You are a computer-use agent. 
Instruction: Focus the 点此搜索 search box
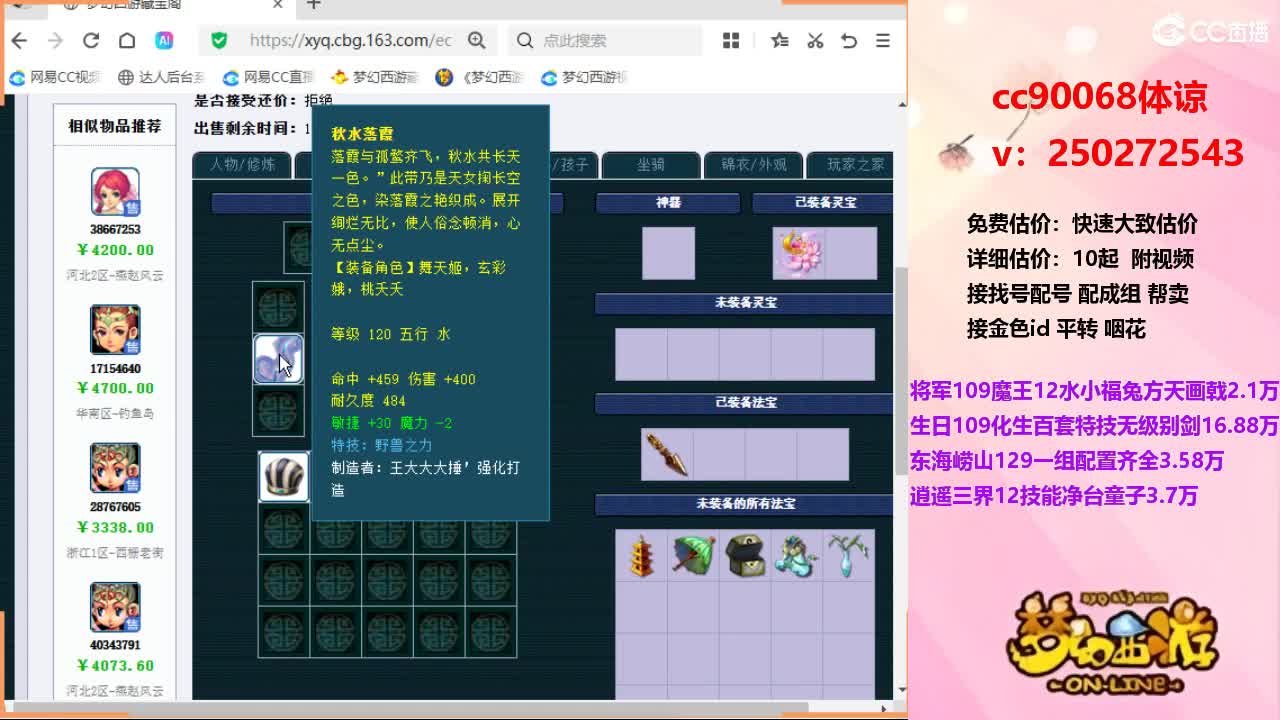(605, 40)
